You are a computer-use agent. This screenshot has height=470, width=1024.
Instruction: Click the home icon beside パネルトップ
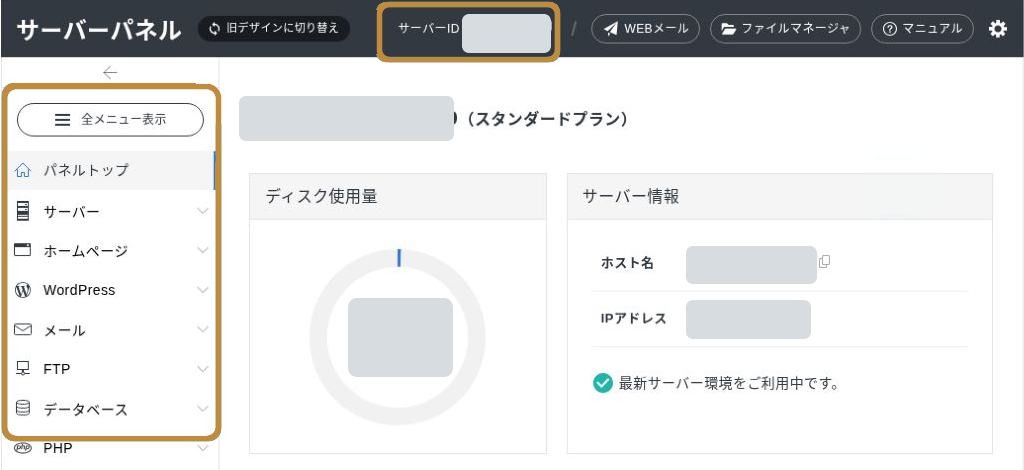[x=23, y=170]
